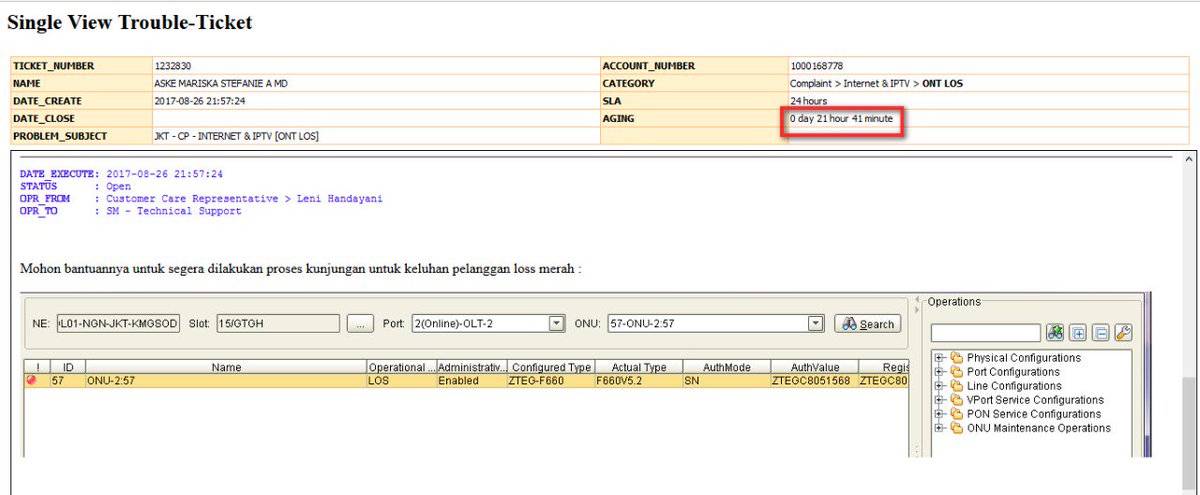Click the collapse-all minus icon in Operations

1100,333
